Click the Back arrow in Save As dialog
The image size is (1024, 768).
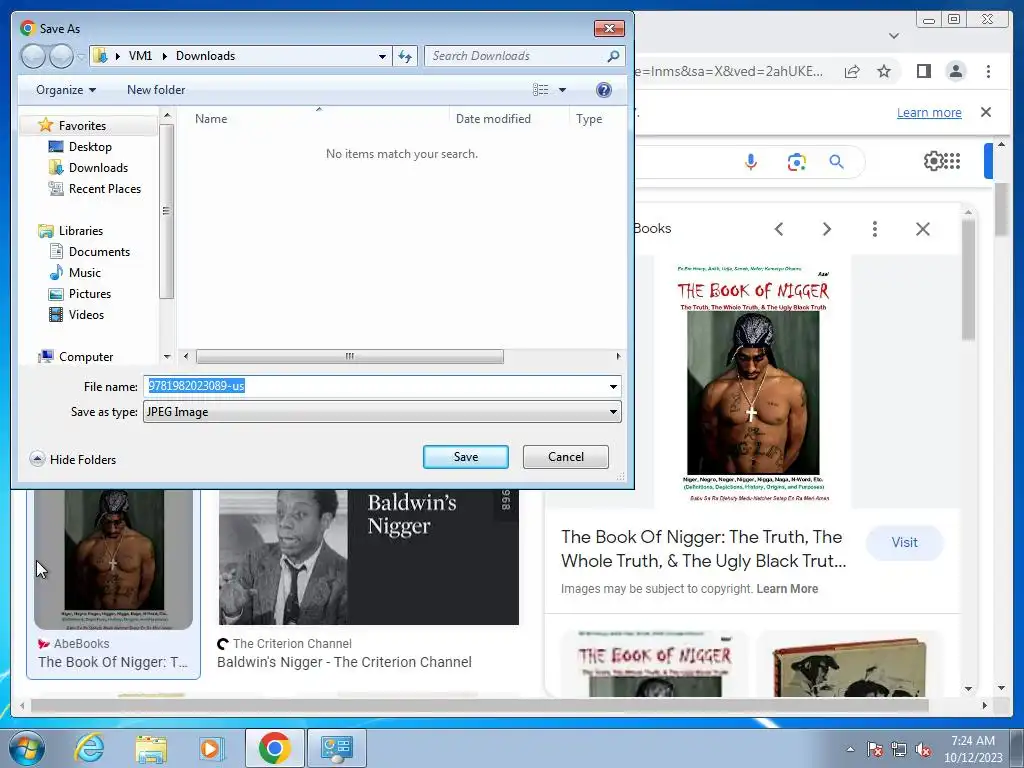(x=33, y=56)
